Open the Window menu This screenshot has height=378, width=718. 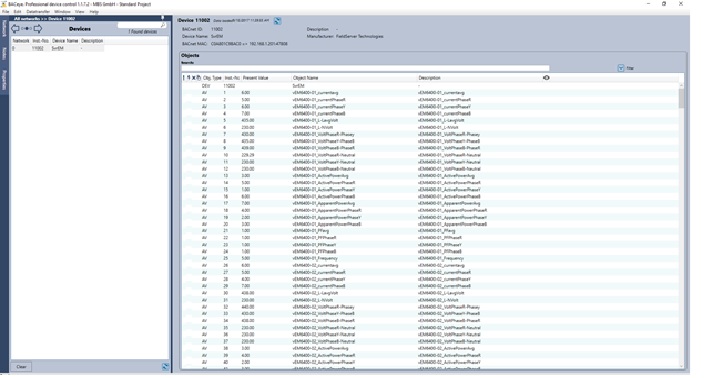62,11
